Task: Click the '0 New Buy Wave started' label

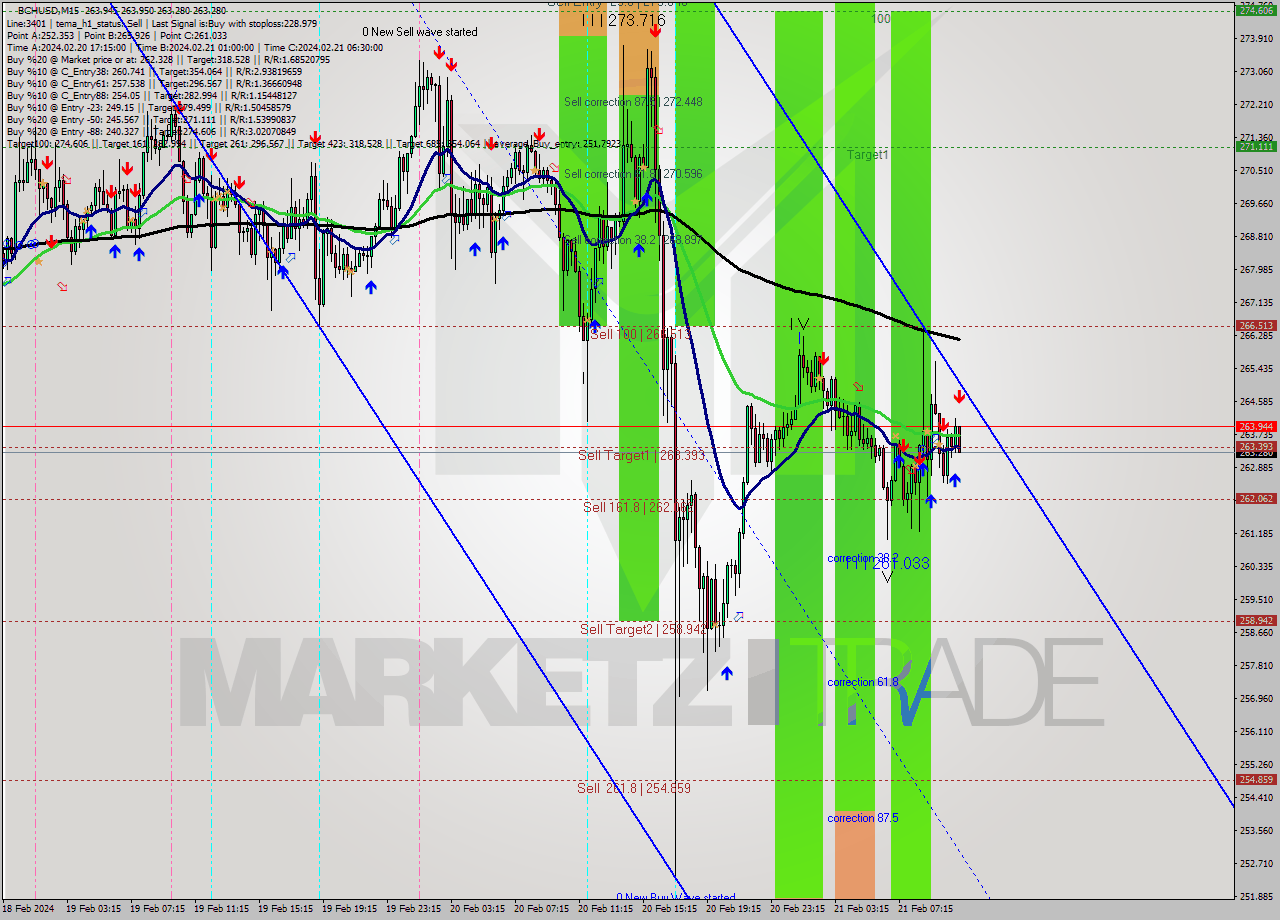Action: 675,898
